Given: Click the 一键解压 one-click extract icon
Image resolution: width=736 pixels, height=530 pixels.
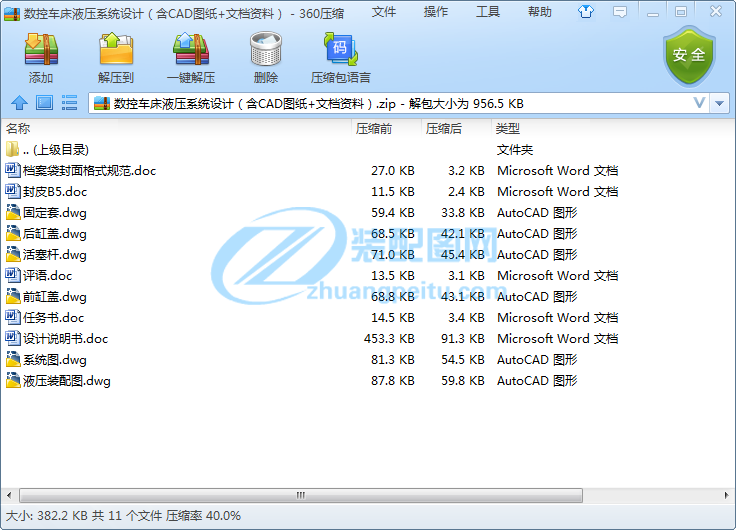Looking at the screenshot, I should click(191, 49).
